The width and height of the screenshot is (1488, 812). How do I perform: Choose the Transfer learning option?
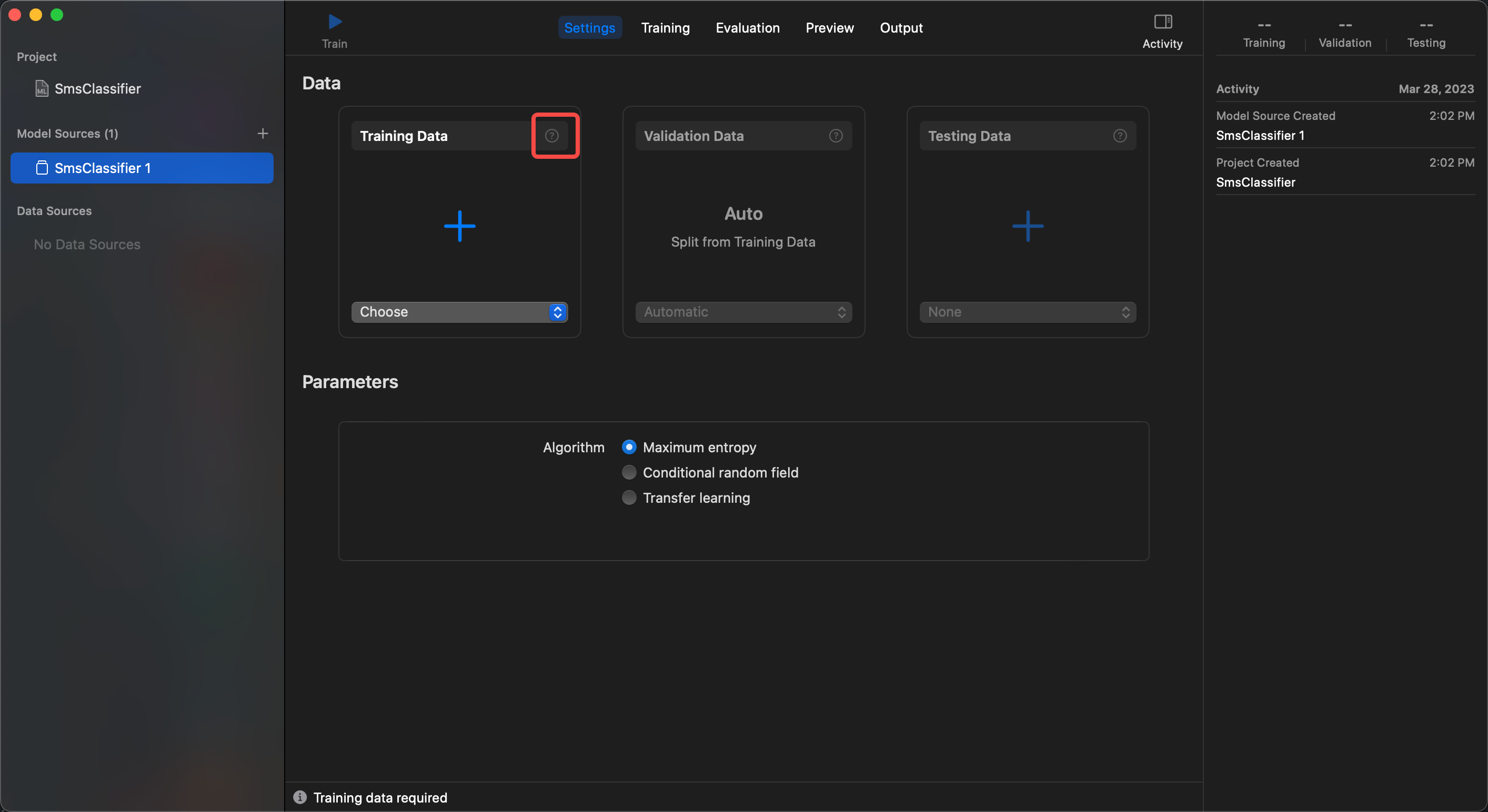point(629,498)
